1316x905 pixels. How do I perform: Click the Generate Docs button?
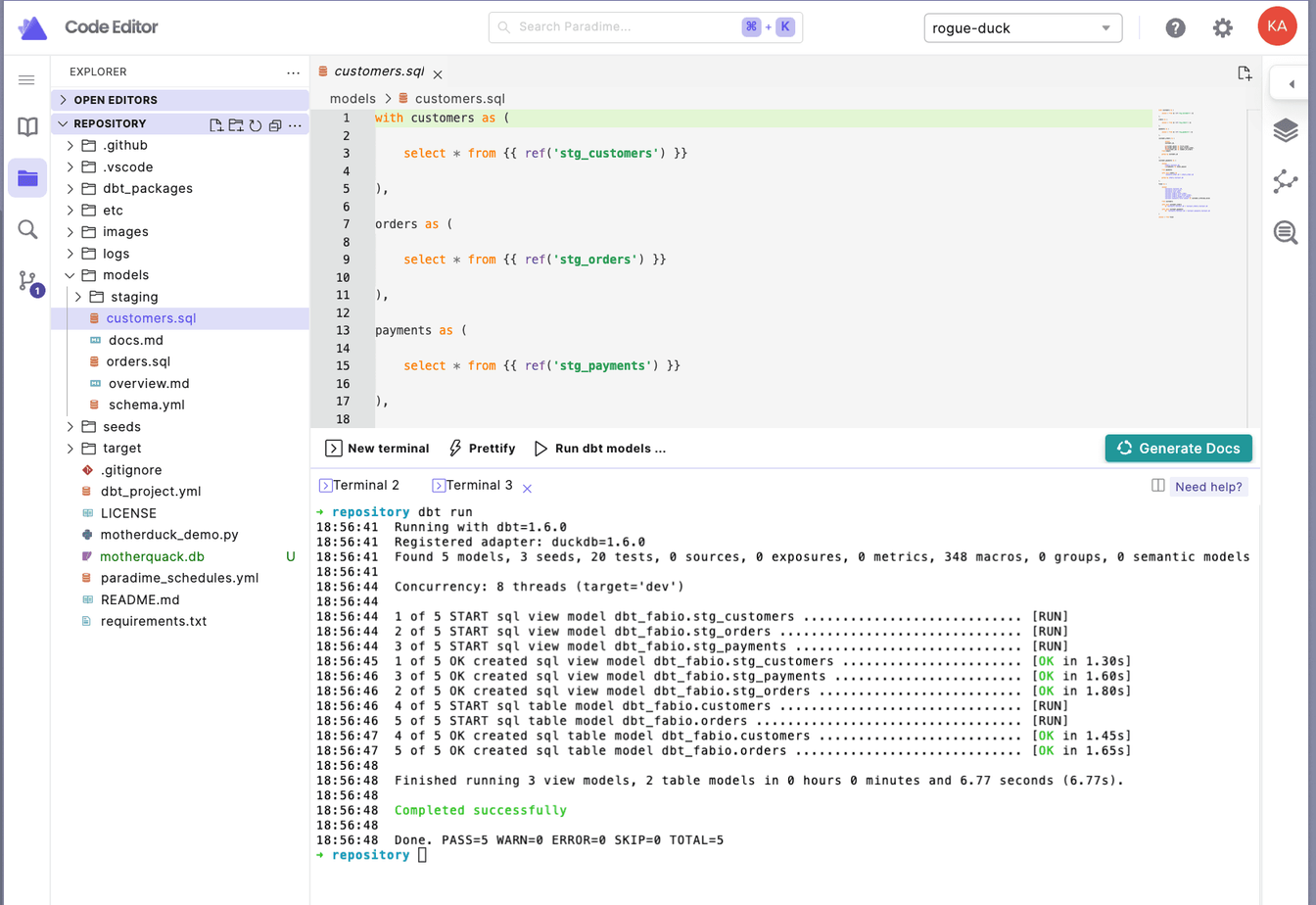click(x=1178, y=448)
